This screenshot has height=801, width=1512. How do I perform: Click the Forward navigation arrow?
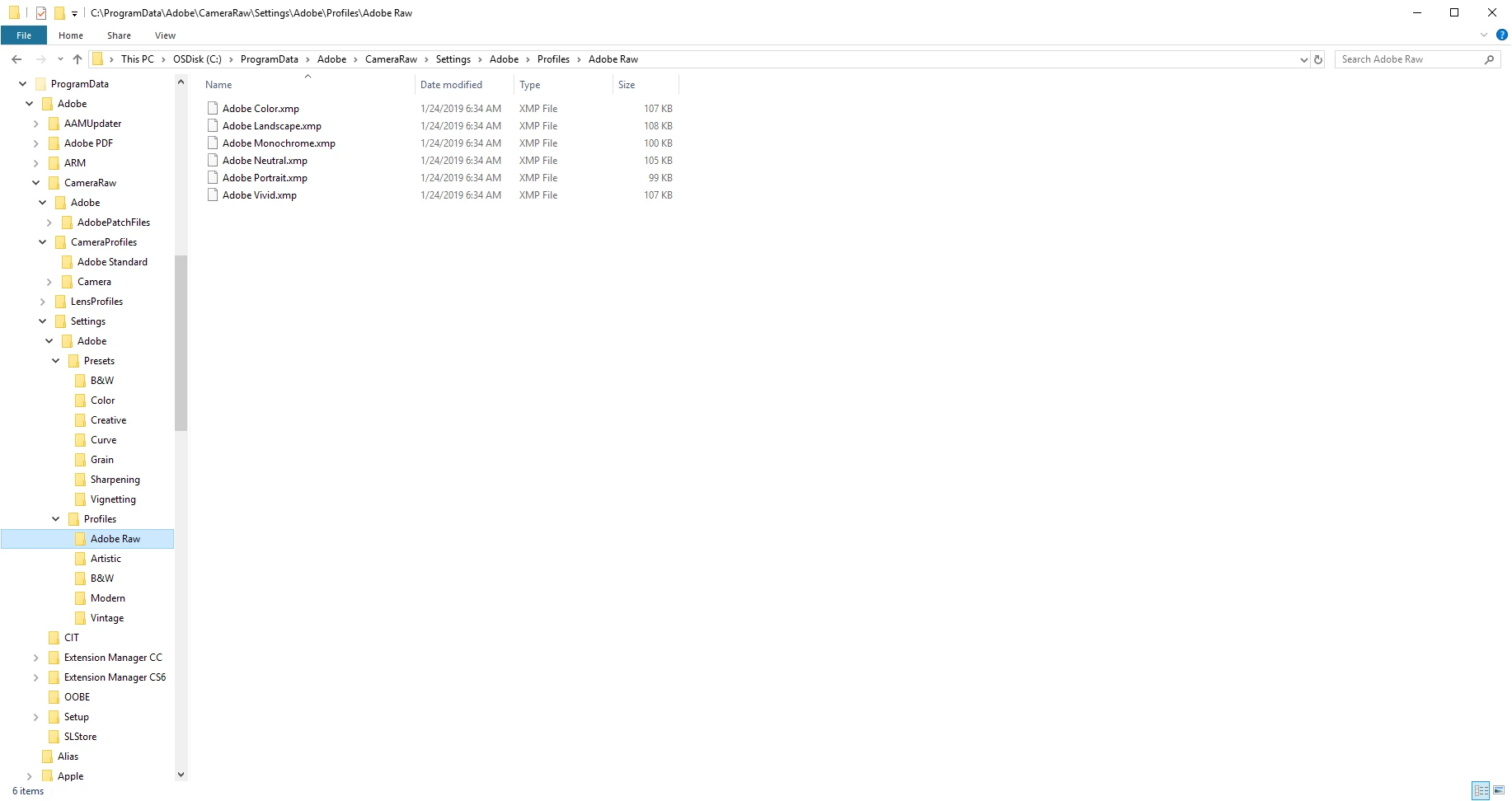[41, 59]
